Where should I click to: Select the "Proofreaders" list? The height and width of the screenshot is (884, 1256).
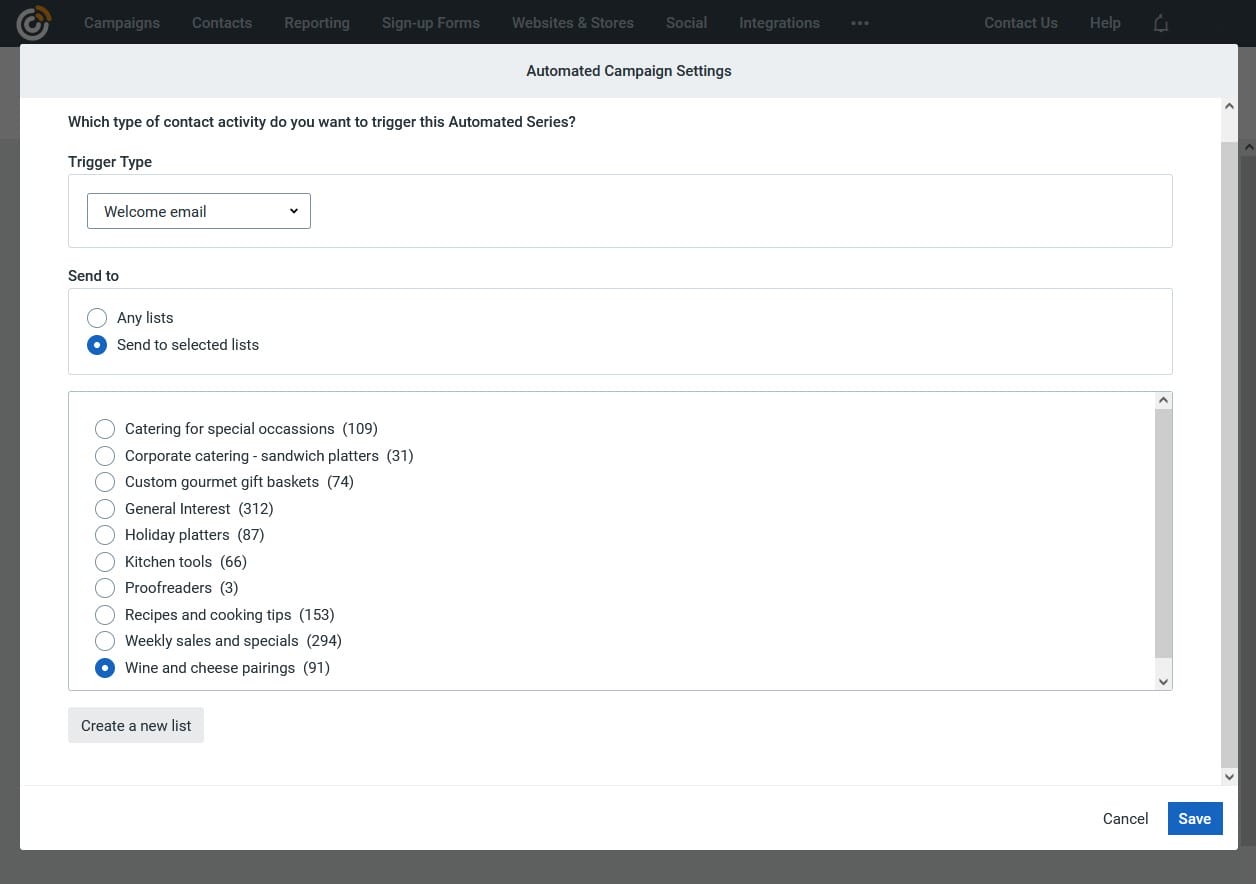(105, 588)
